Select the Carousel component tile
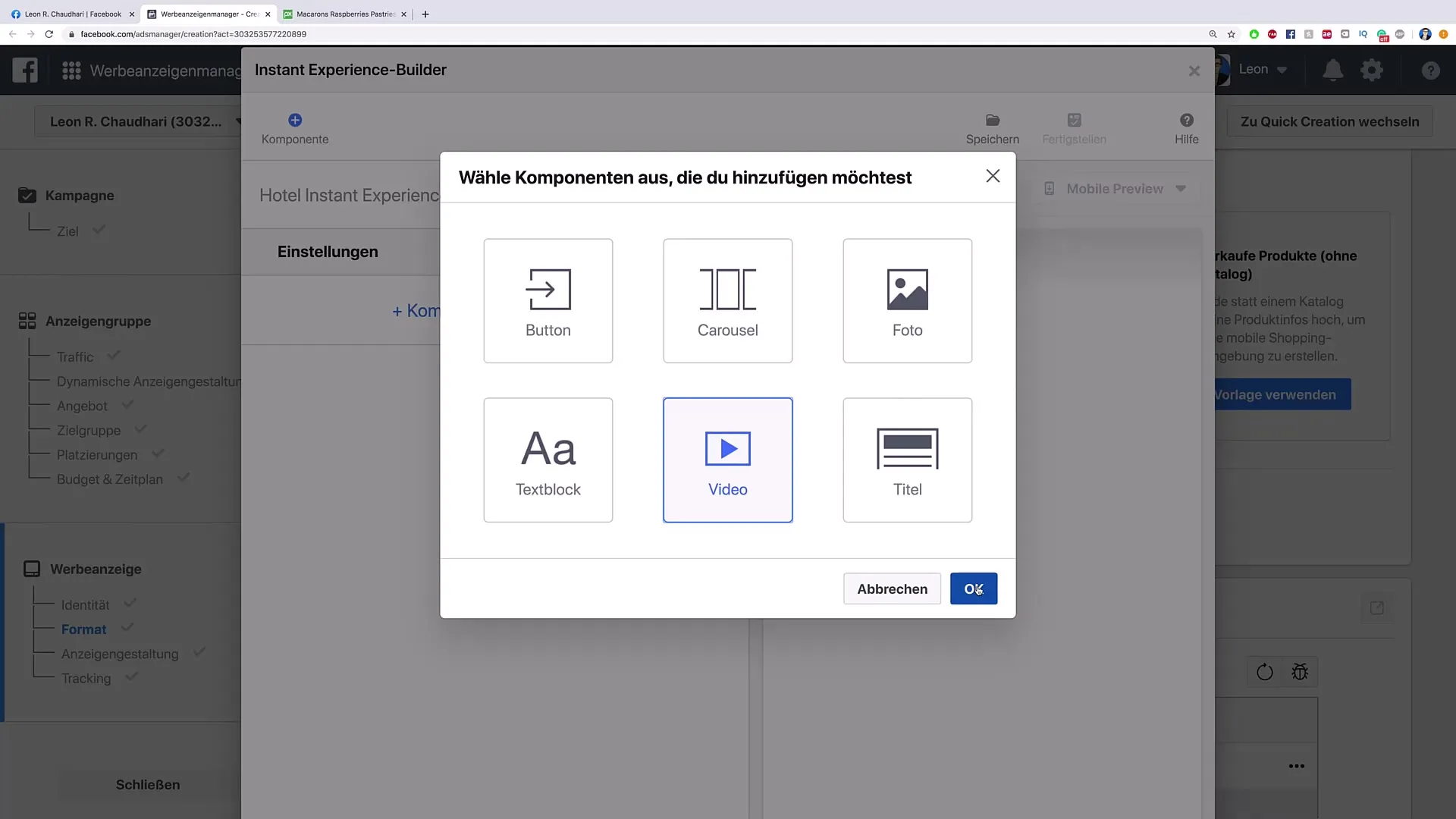The image size is (1456, 819). click(x=727, y=300)
